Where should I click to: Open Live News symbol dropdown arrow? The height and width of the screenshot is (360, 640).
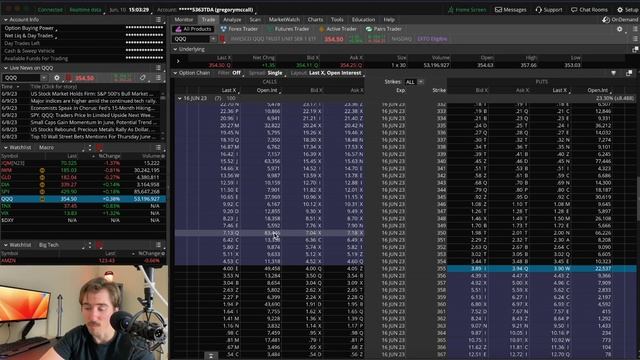point(44,78)
